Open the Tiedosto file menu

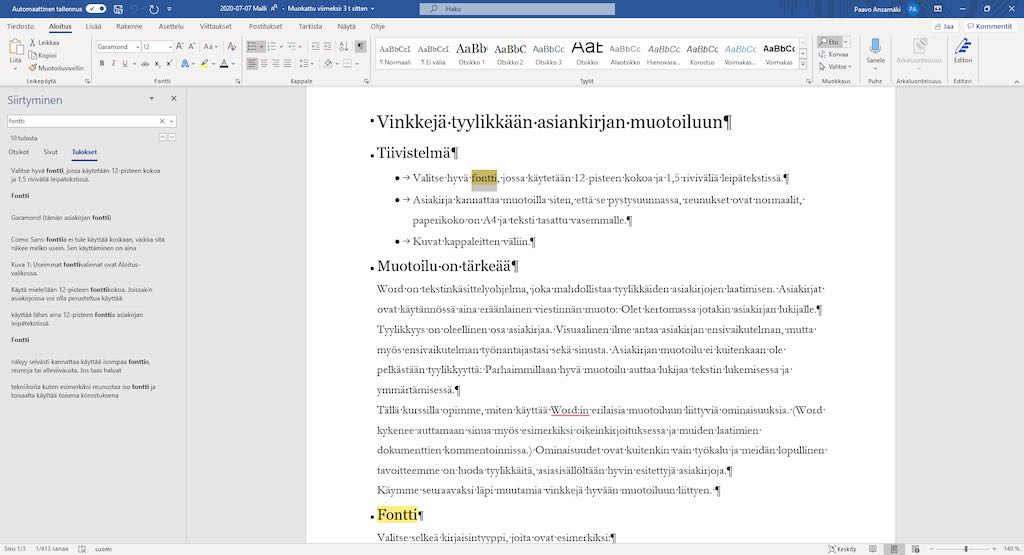(x=20, y=26)
